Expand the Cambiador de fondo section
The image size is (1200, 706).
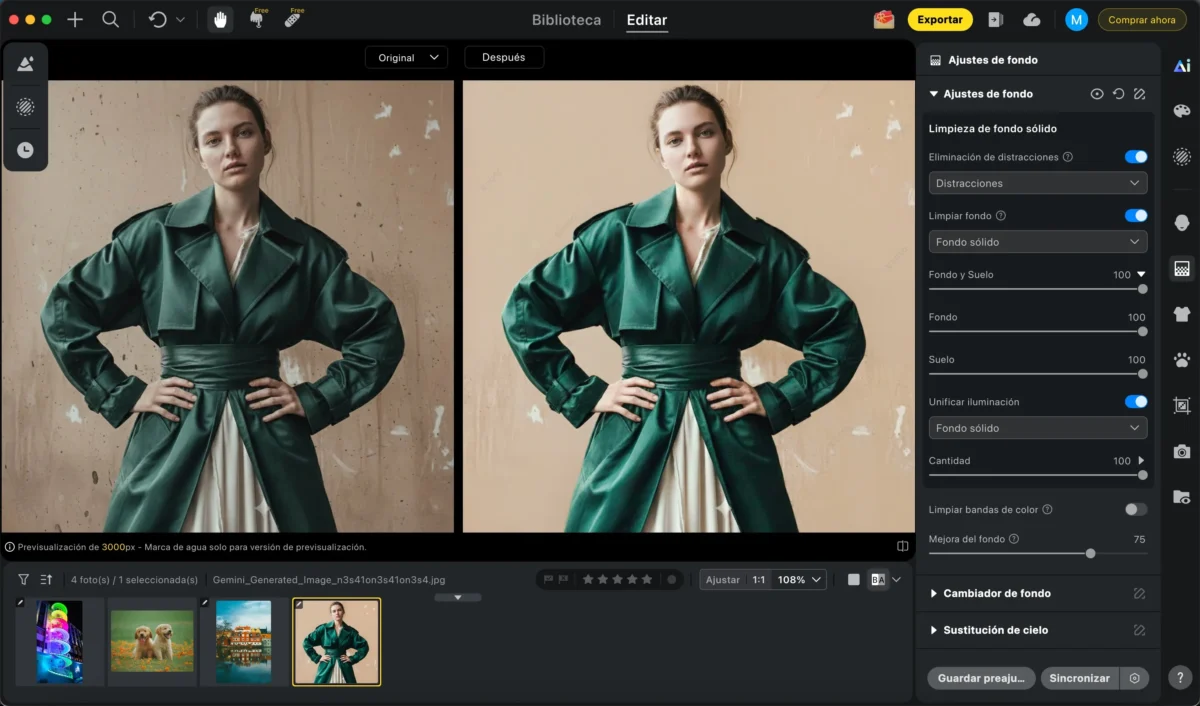[996, 593]
